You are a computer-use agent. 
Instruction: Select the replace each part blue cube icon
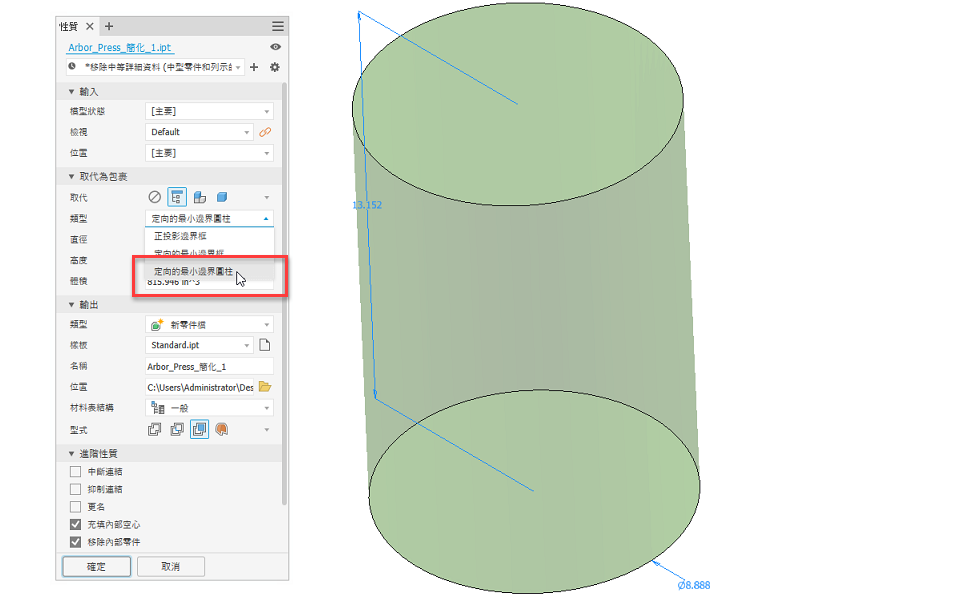tap(222, 197)
